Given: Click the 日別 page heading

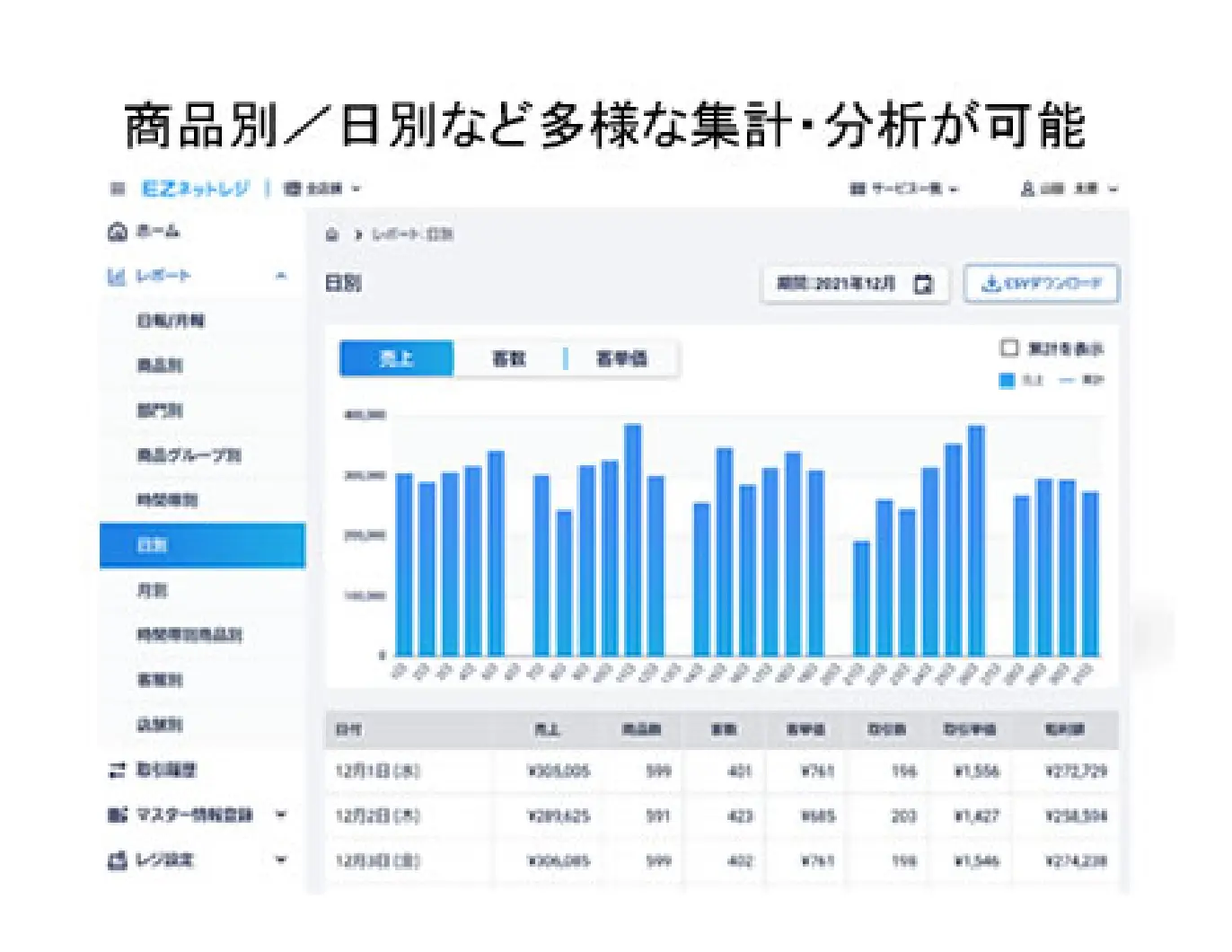Looking at the screenshot, I should (x=343, y=284).
